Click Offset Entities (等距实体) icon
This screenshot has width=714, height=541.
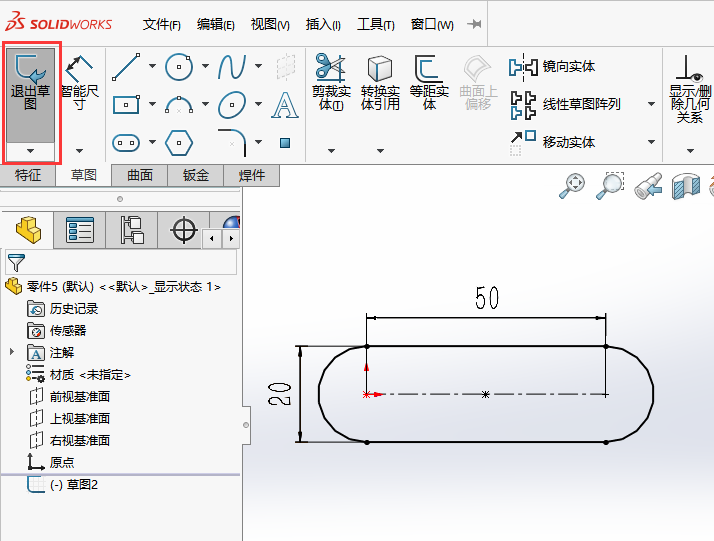click(428, 68)
